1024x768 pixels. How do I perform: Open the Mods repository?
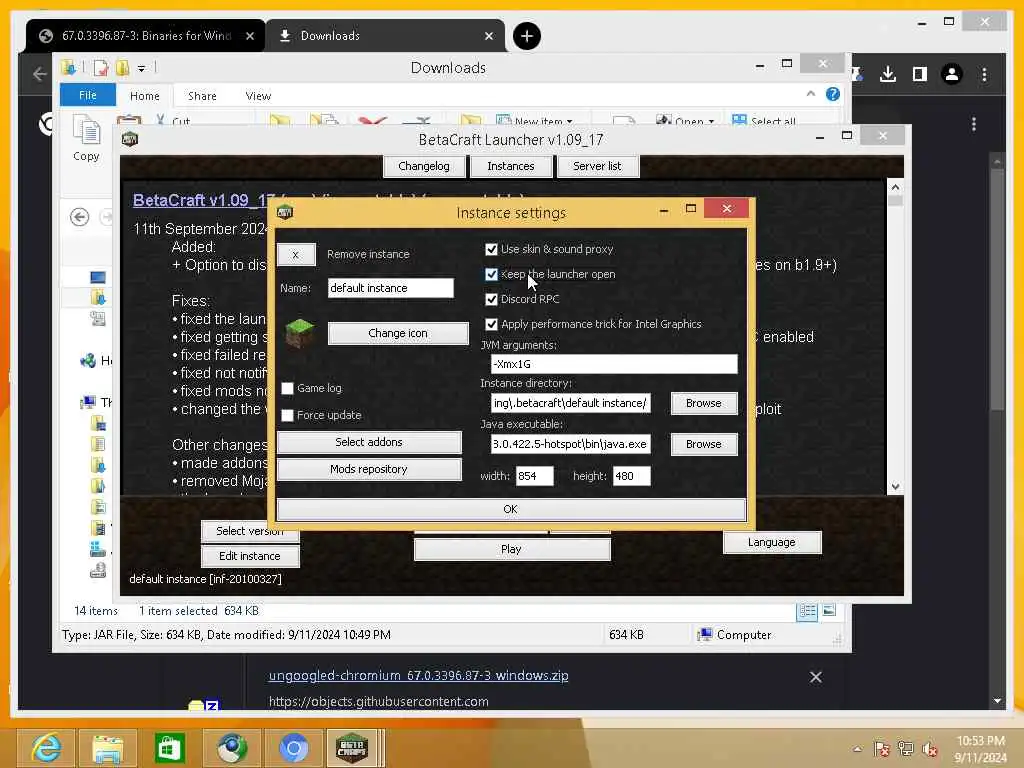tap(369, 470)
